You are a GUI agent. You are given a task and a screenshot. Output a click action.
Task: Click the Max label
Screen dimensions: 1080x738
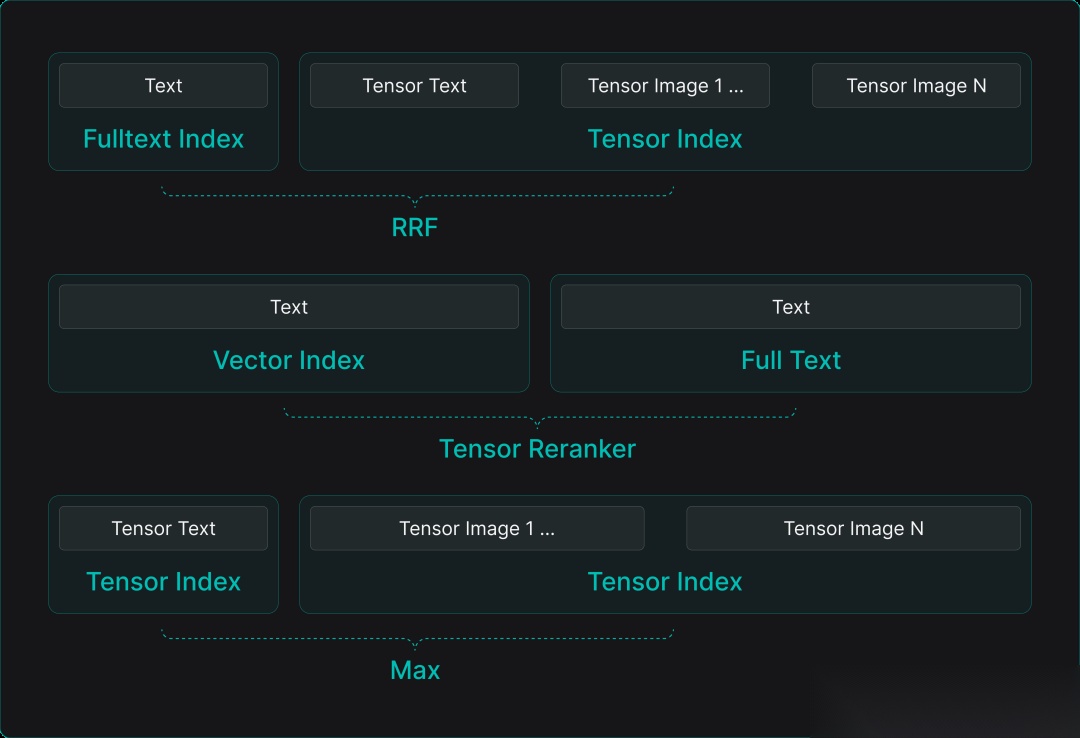pyautogui.click(x=415, y=670)
